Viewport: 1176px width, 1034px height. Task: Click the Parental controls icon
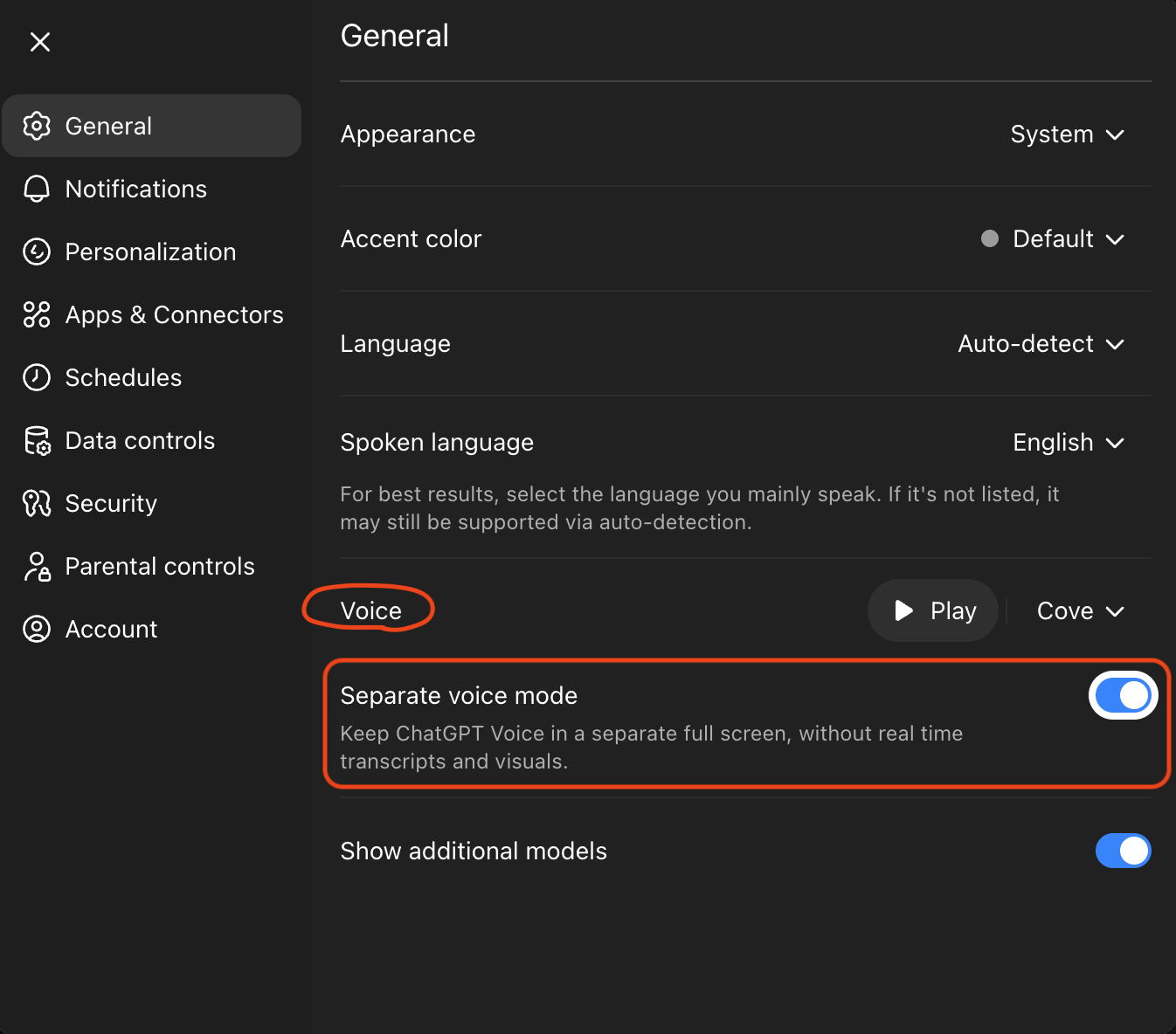click(37, 566)
